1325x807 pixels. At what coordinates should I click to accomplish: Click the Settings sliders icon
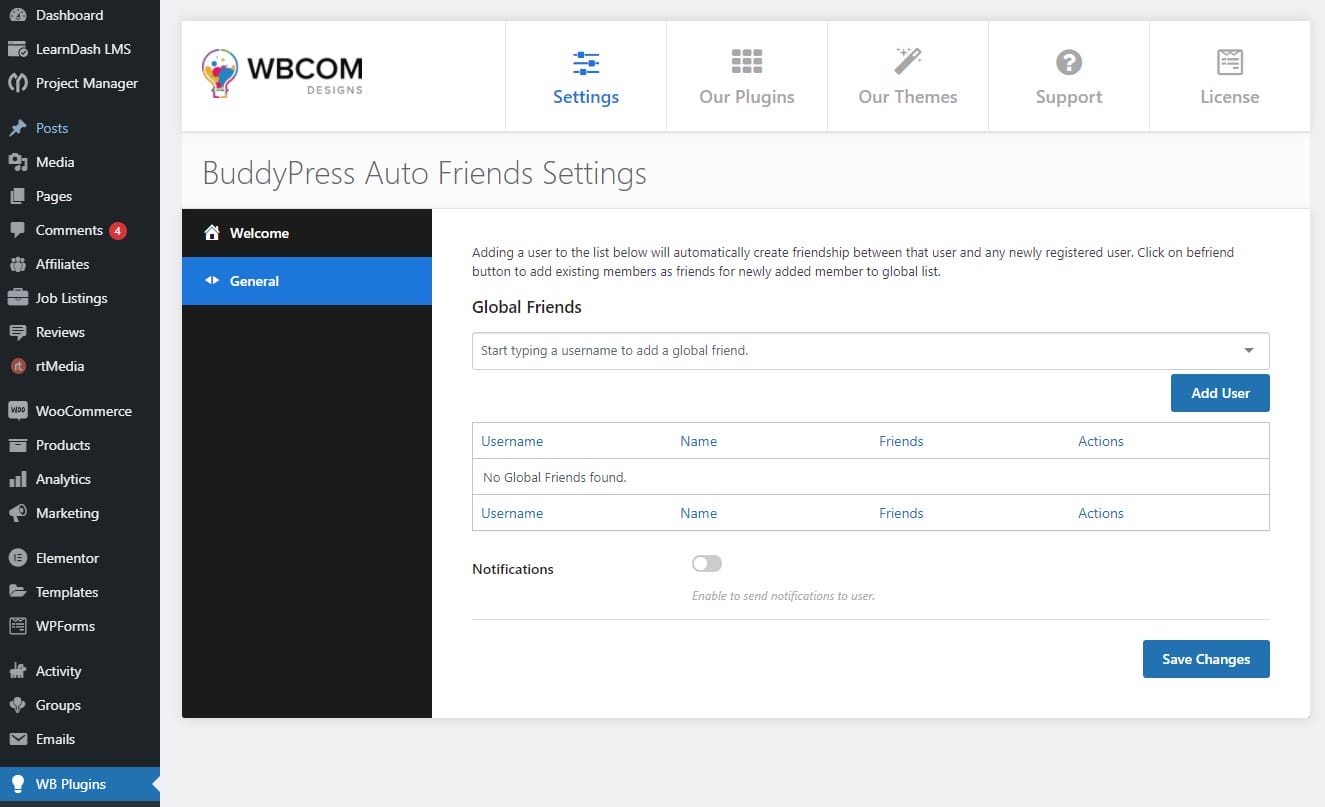pyautogui.click(x=586, y=63)
